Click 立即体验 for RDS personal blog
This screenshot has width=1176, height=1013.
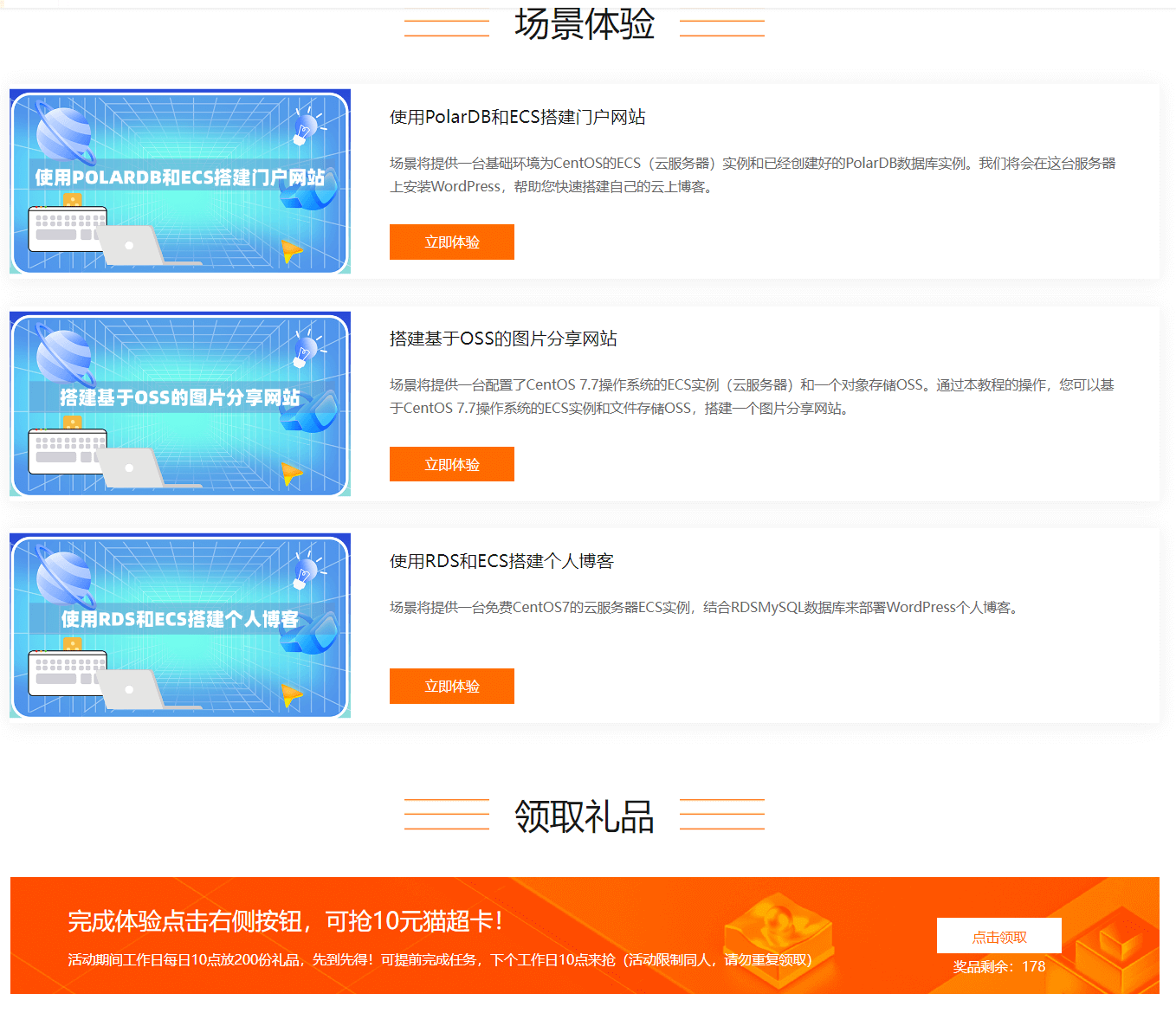(x=451, y=687)
